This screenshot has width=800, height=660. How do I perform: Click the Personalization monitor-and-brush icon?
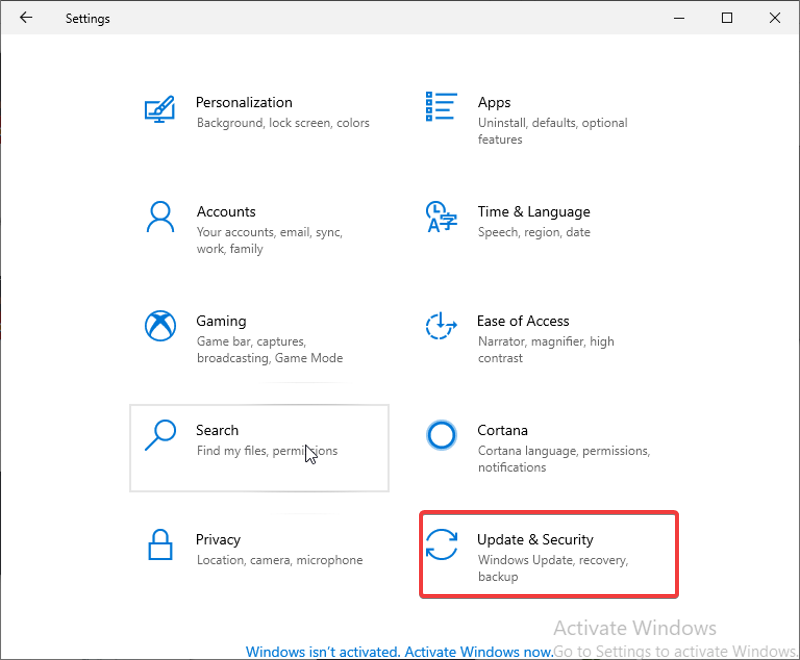tap(160, 109)
